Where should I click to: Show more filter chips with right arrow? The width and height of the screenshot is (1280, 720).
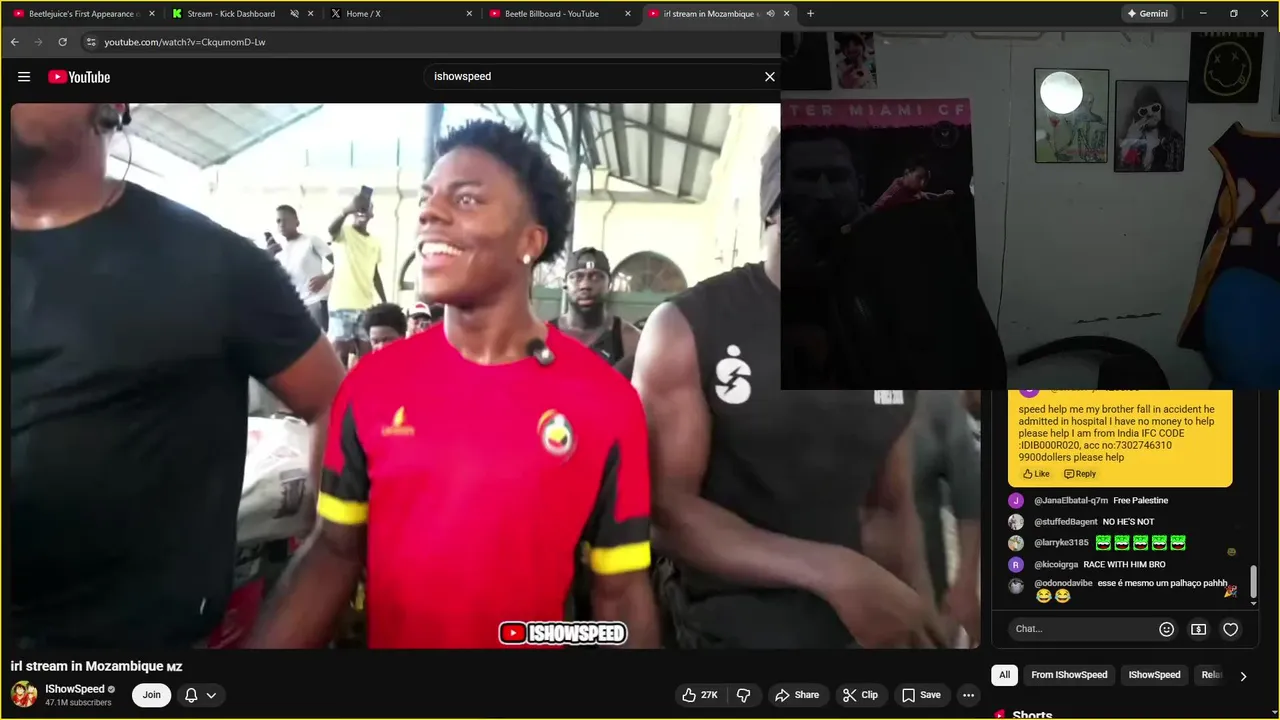pos(1243,676)
